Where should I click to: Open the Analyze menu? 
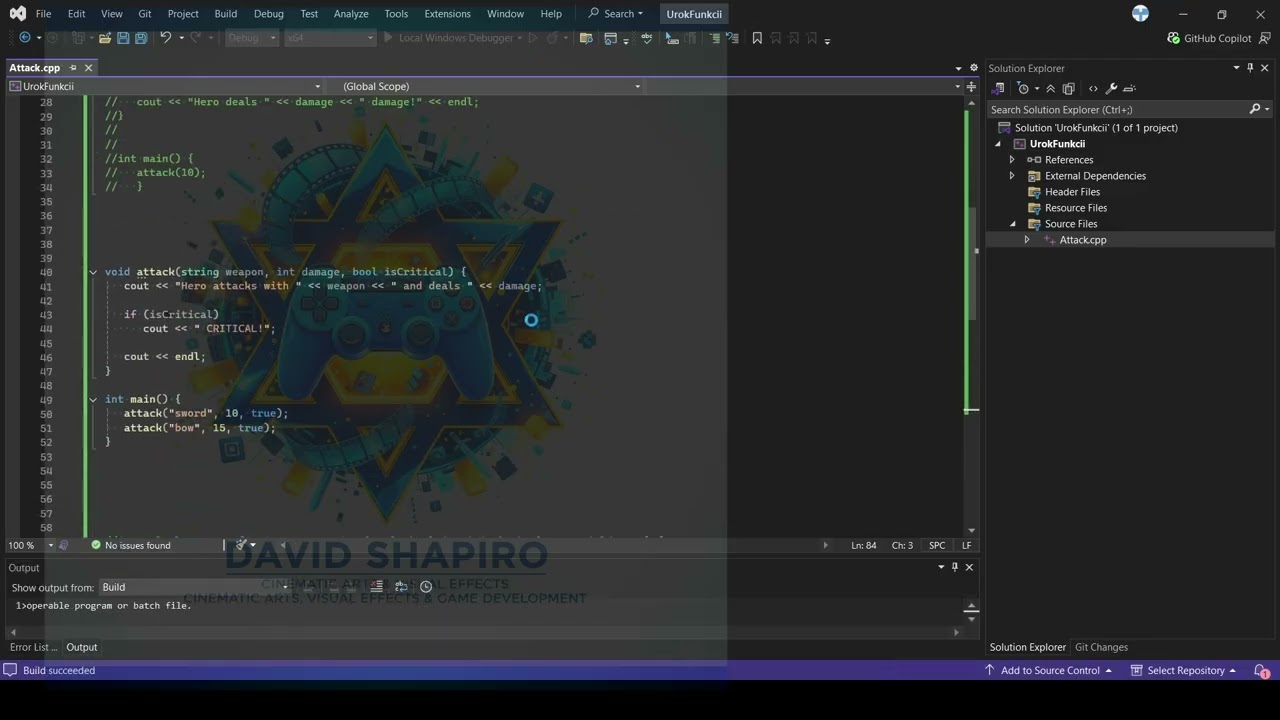351,14
